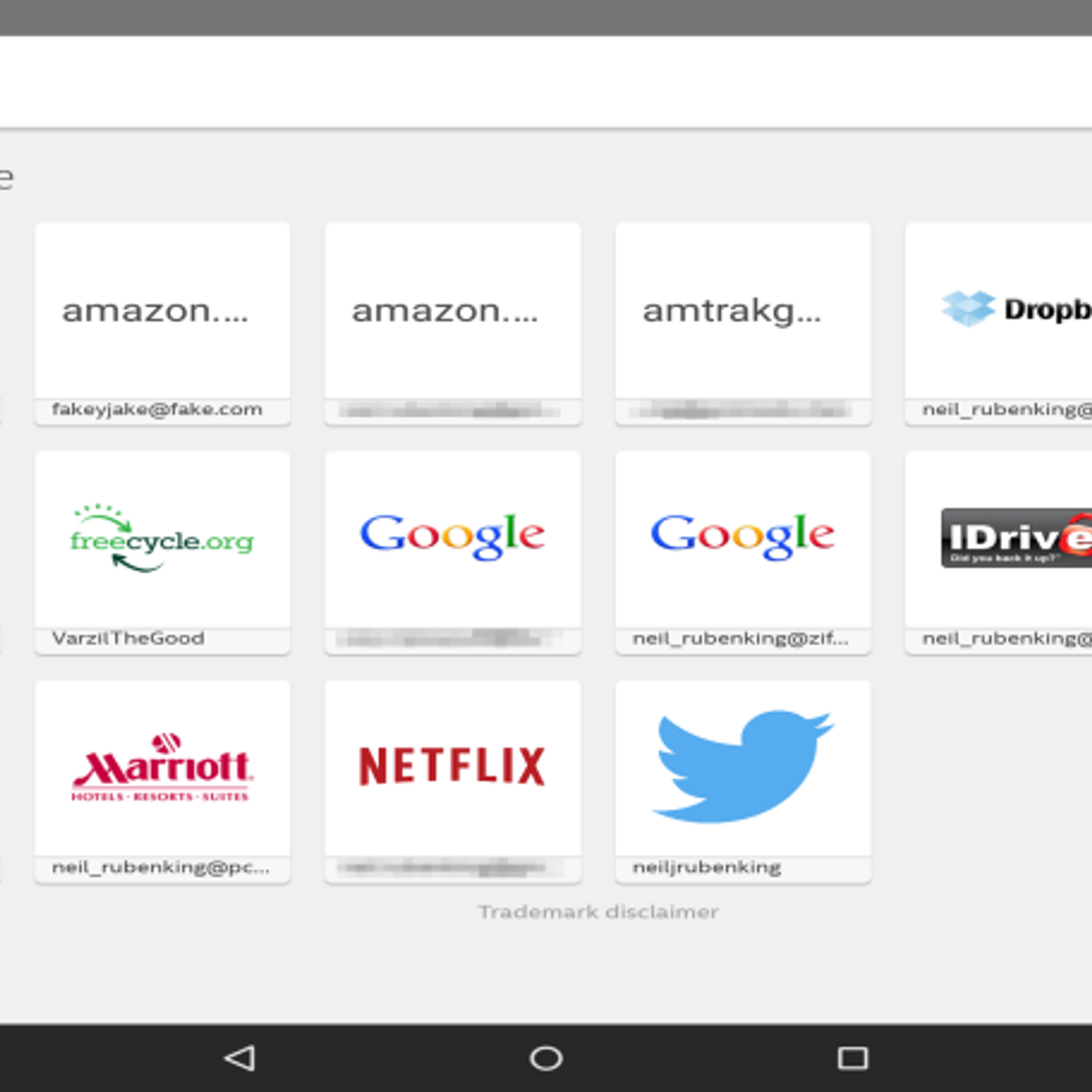The height and width of the screenshot is (1092, 1092).
Task: Tap the Android recent apps square
Action: click(x=853, y=1057)
